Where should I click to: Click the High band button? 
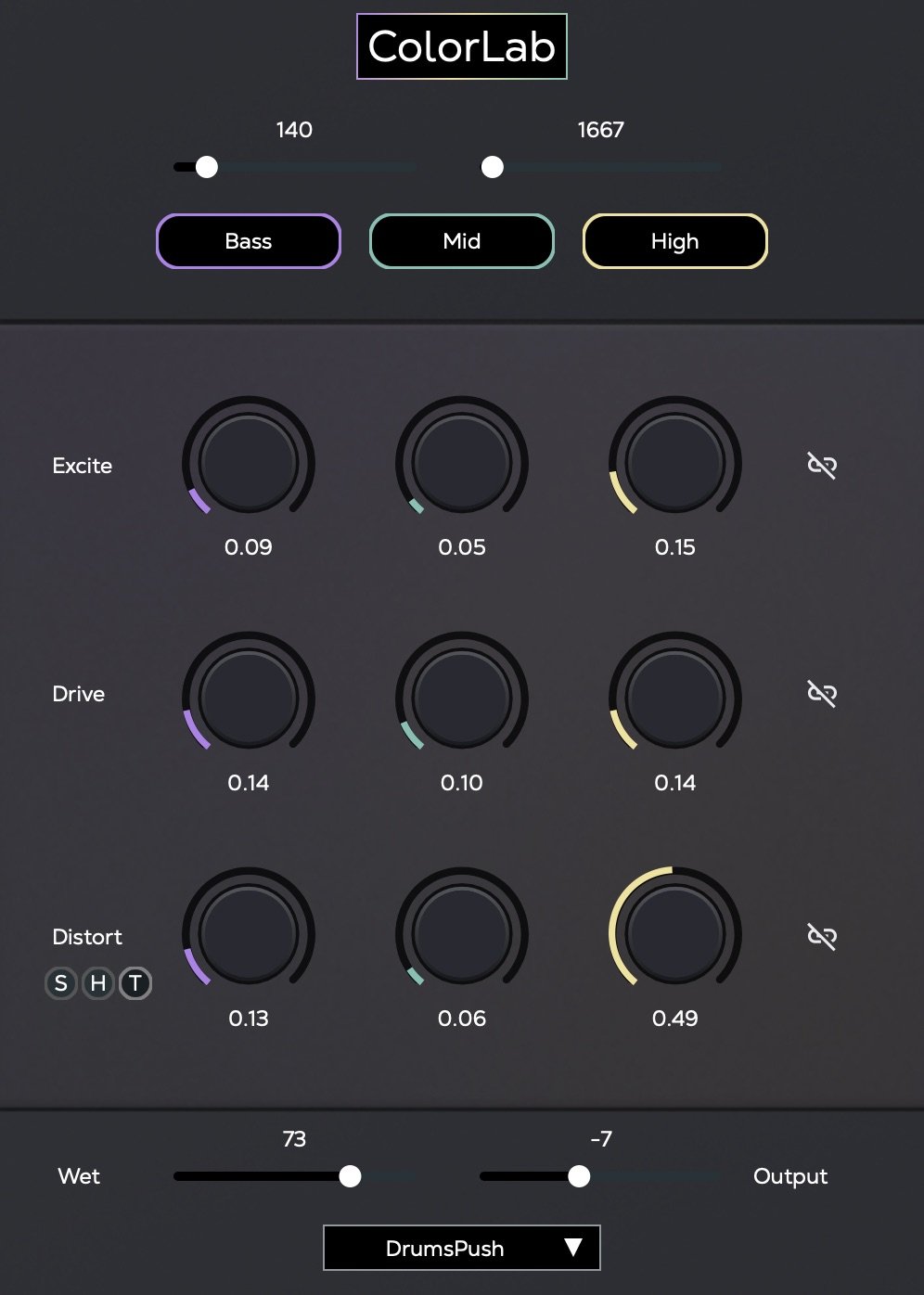pos(675,241)
